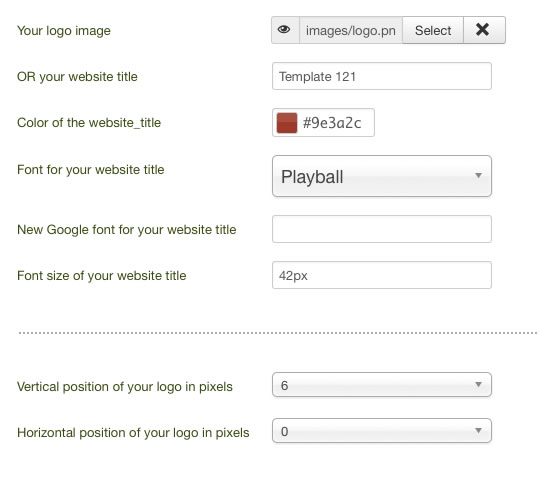Click the Template 121 website title field
The width and height of the screenshot is (539, 488).
(x=382, y=76)
